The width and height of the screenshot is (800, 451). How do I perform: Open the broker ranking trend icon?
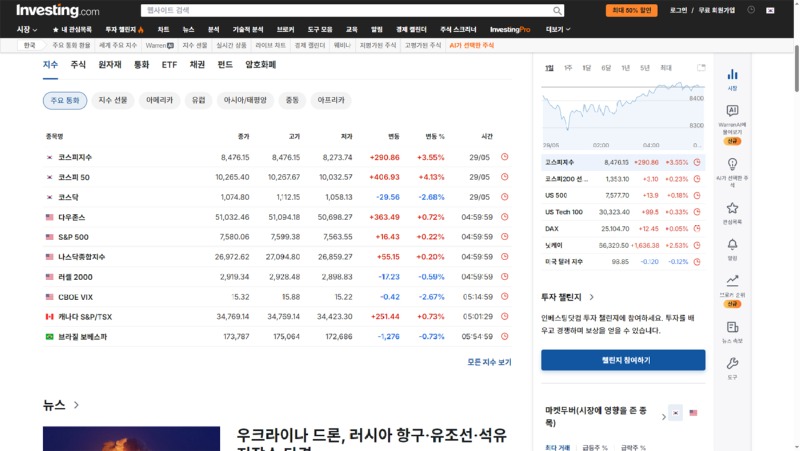click(732, 281)
